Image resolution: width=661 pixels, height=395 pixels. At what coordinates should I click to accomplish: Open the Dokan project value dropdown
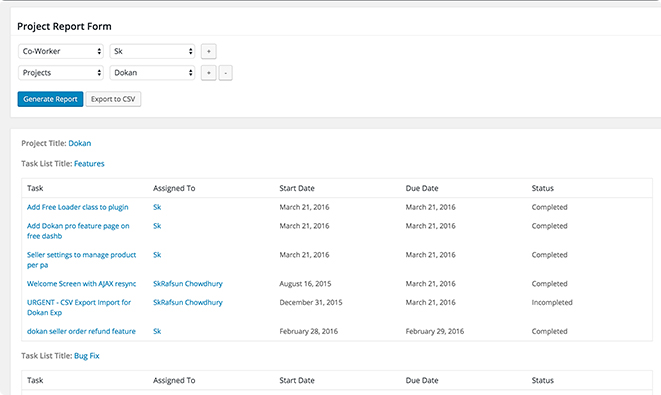point(152,73)
